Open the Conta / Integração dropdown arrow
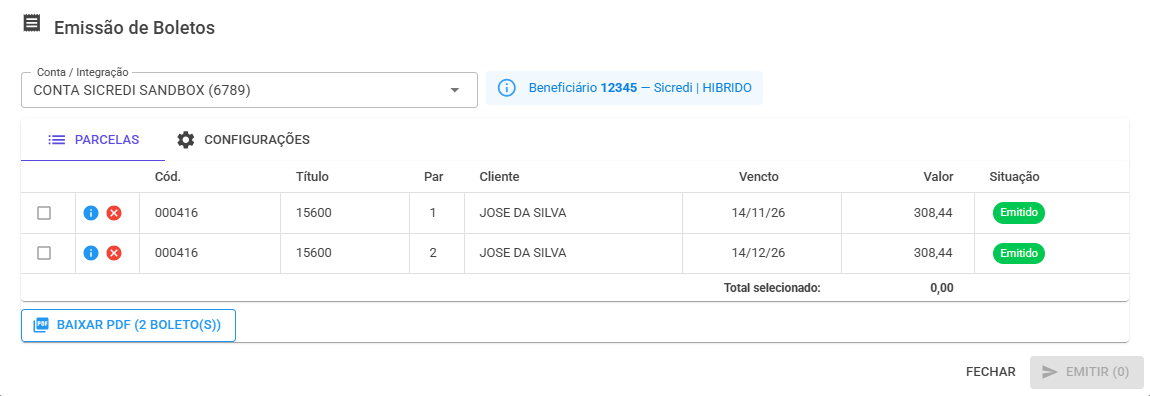1150x396 pixels. point(455,90)
